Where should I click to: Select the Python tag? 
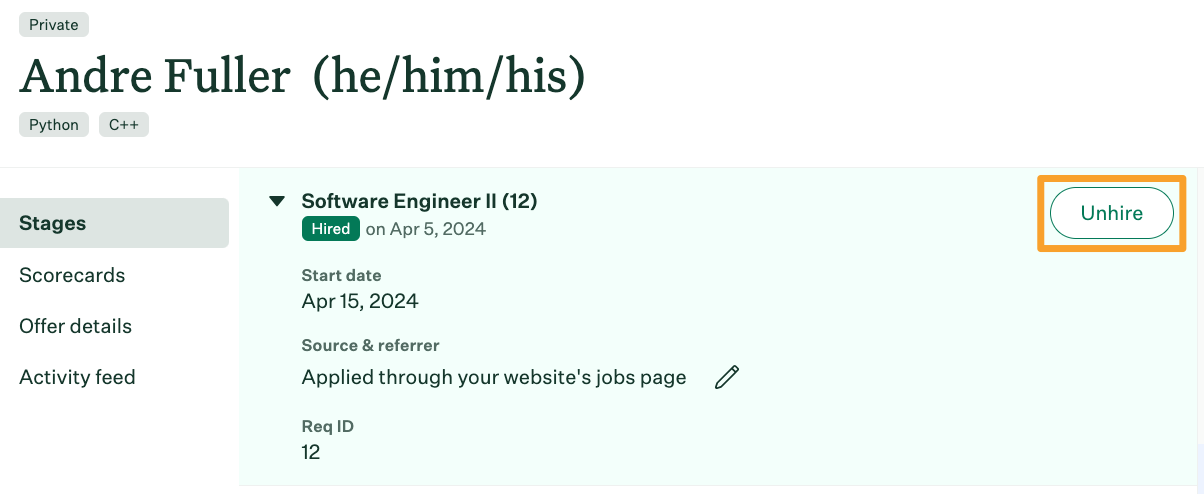click(54, 125)
